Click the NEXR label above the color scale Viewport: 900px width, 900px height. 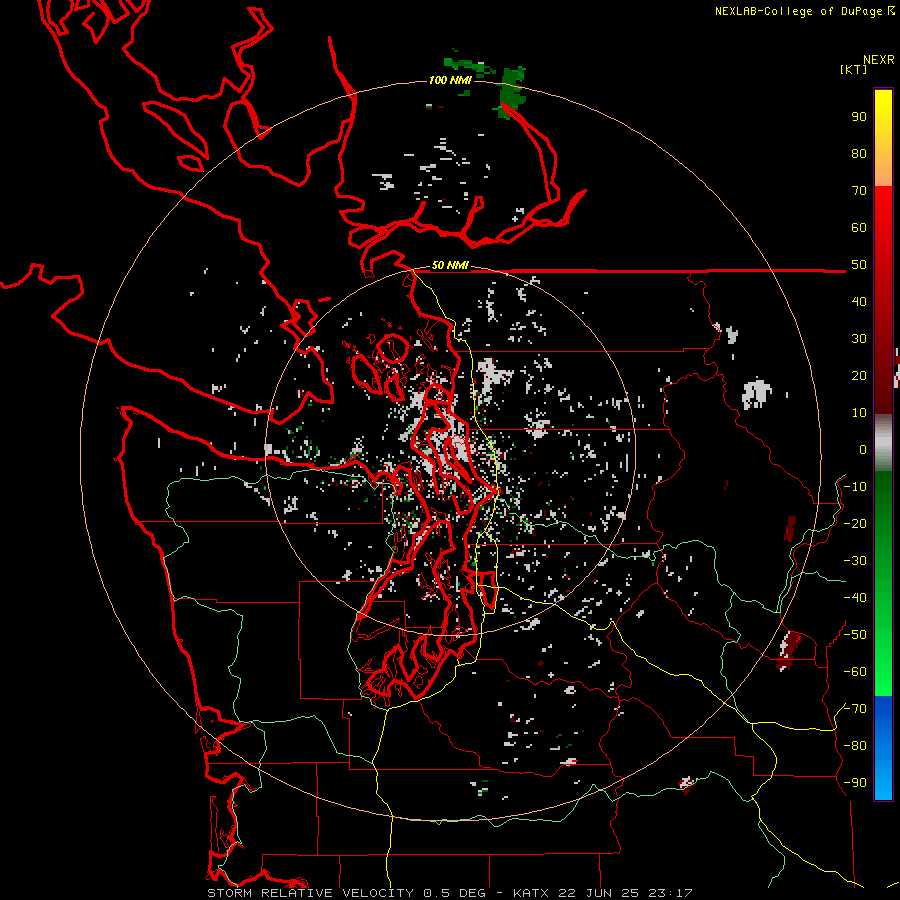(879, 60)
